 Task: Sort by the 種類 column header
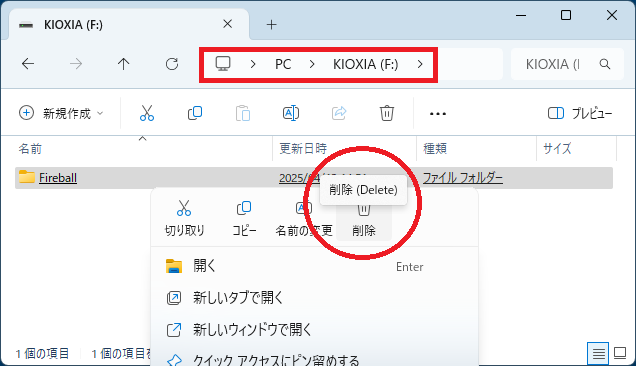tap(477, 149)
